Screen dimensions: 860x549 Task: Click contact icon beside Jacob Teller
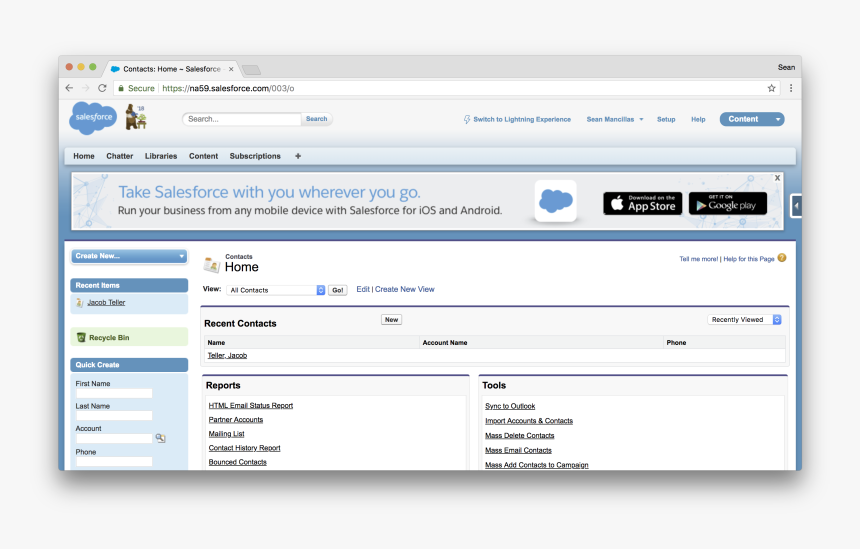click(80, 303)
